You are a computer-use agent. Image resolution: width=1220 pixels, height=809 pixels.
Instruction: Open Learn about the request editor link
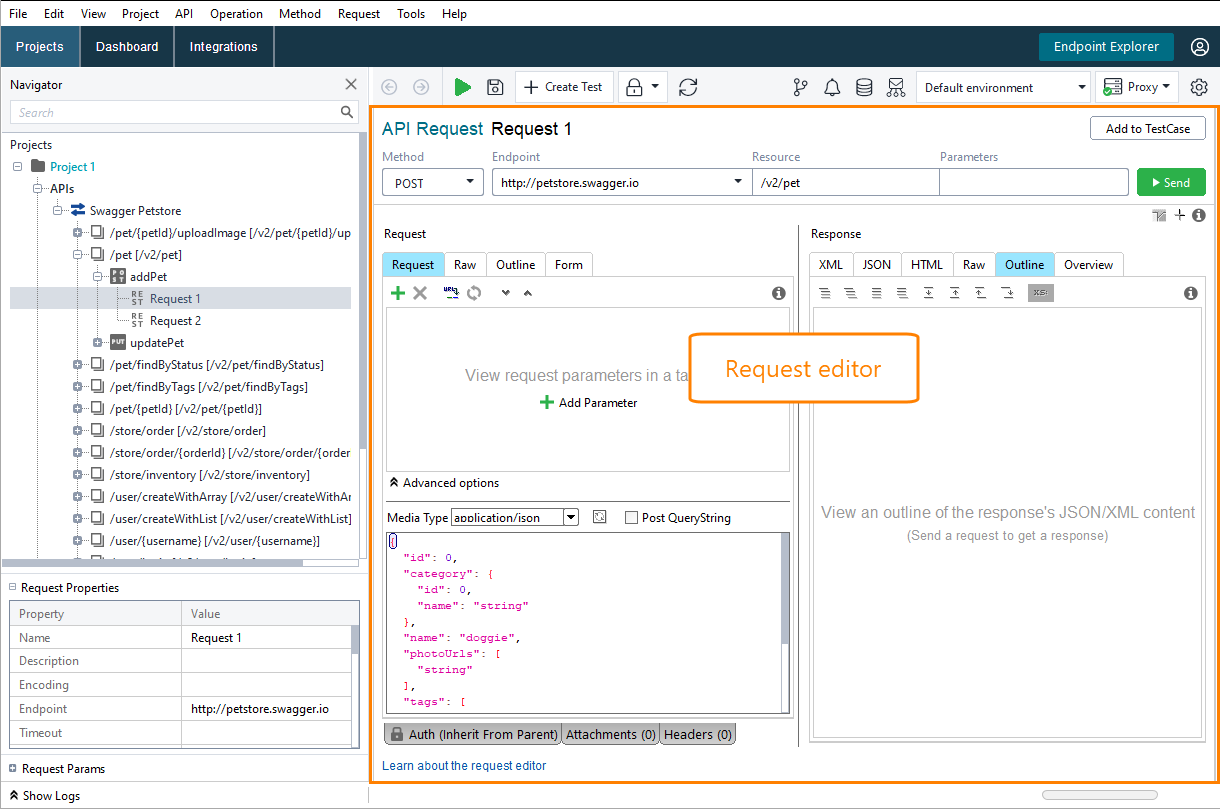[x=464, y=766]
